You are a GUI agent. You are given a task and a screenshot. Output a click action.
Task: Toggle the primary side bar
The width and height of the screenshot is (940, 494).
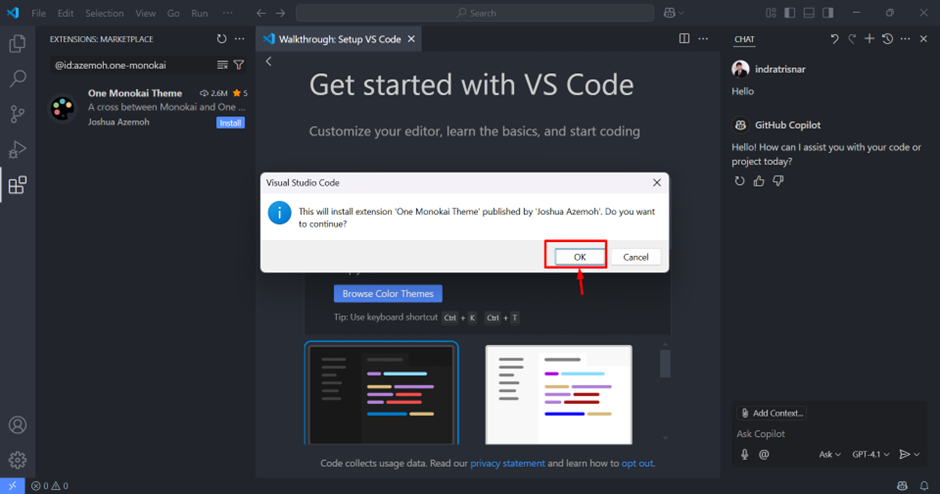pyautogui.click(x=790, y=13)
